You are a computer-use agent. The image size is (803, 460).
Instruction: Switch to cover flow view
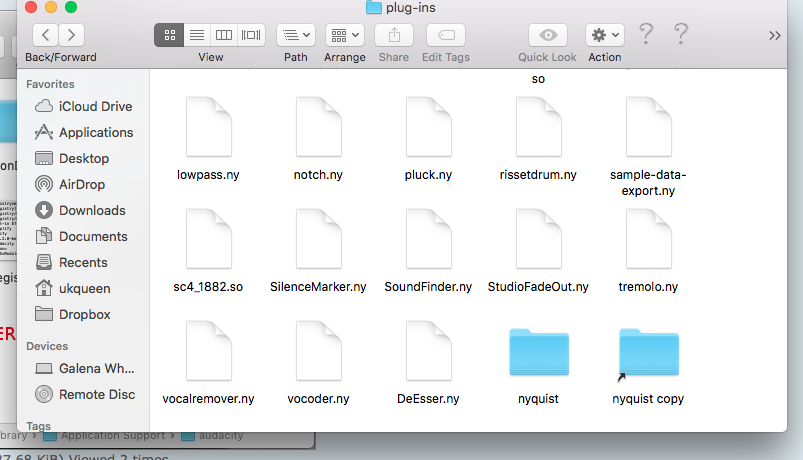(x=252, y=35)
